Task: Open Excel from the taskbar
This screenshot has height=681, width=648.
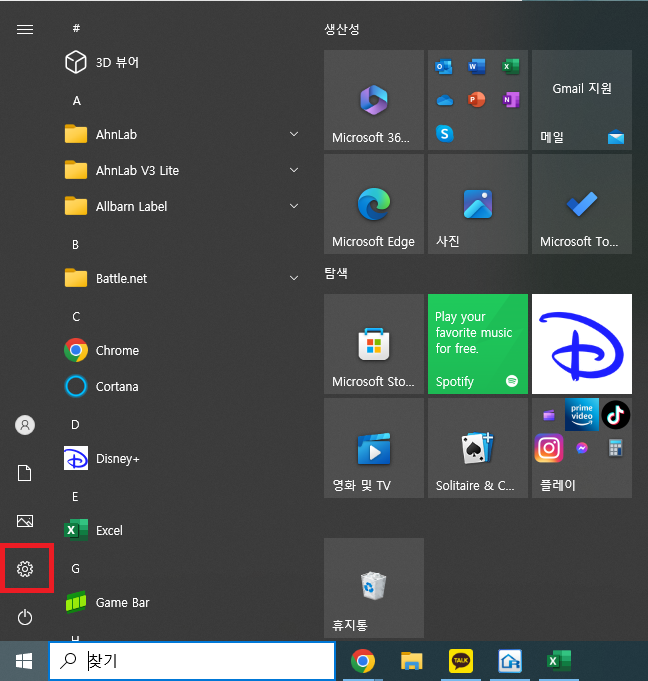Action: [x=559, y=661]
